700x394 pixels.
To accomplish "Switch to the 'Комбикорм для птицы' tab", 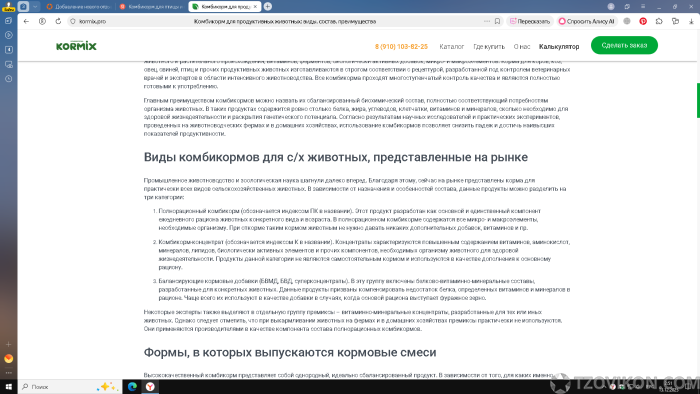I will tap(151, 7).
